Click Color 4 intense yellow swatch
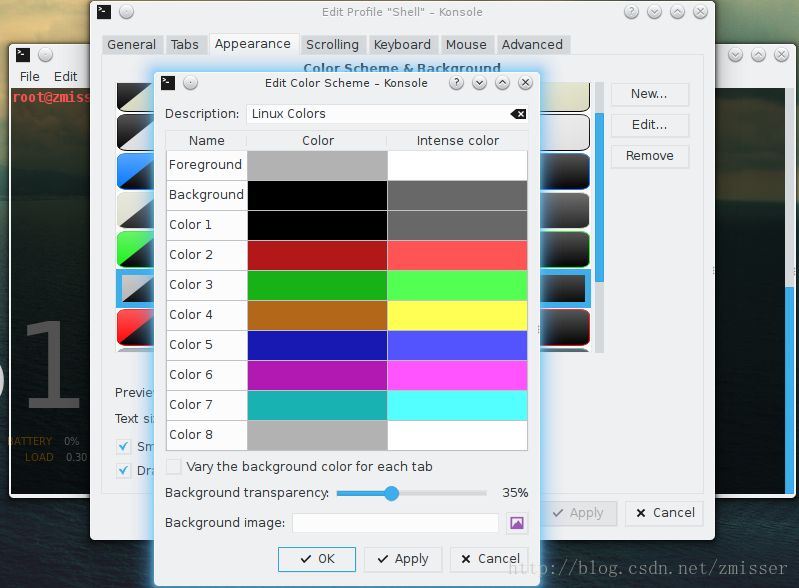799x588 pixels. coord(458,315)
